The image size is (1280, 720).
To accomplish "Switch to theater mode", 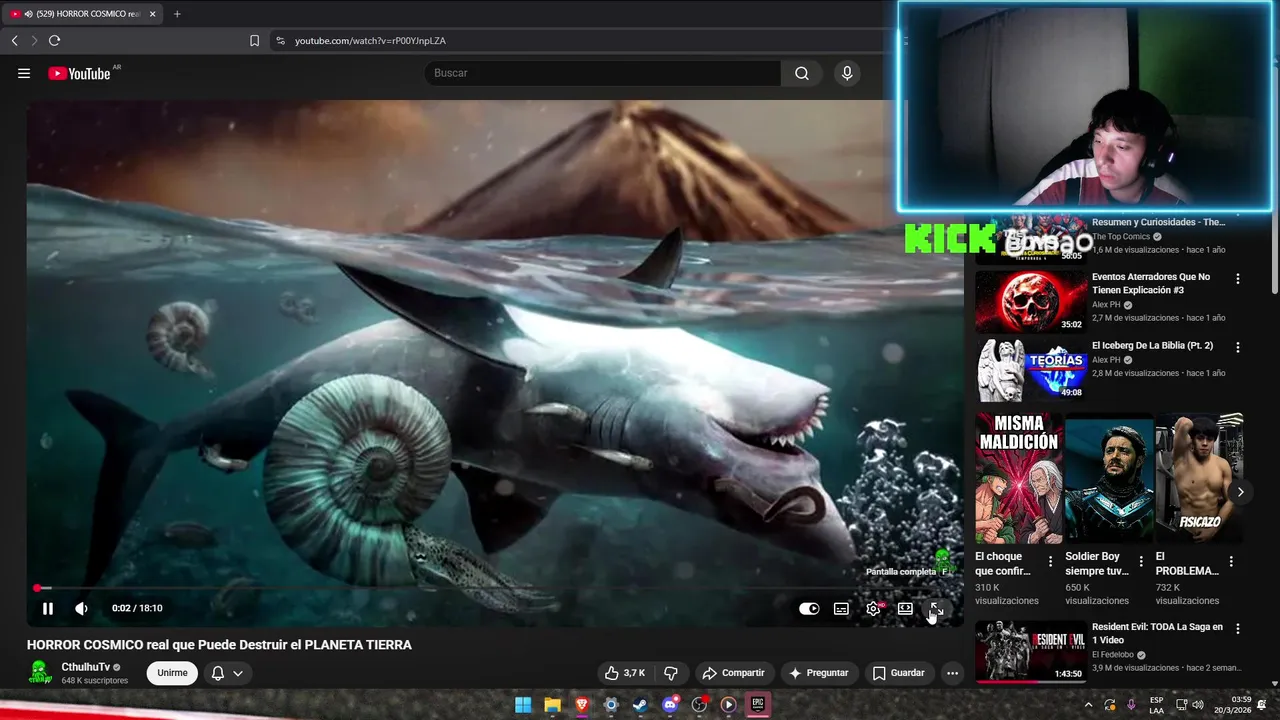I will (905, 608).
